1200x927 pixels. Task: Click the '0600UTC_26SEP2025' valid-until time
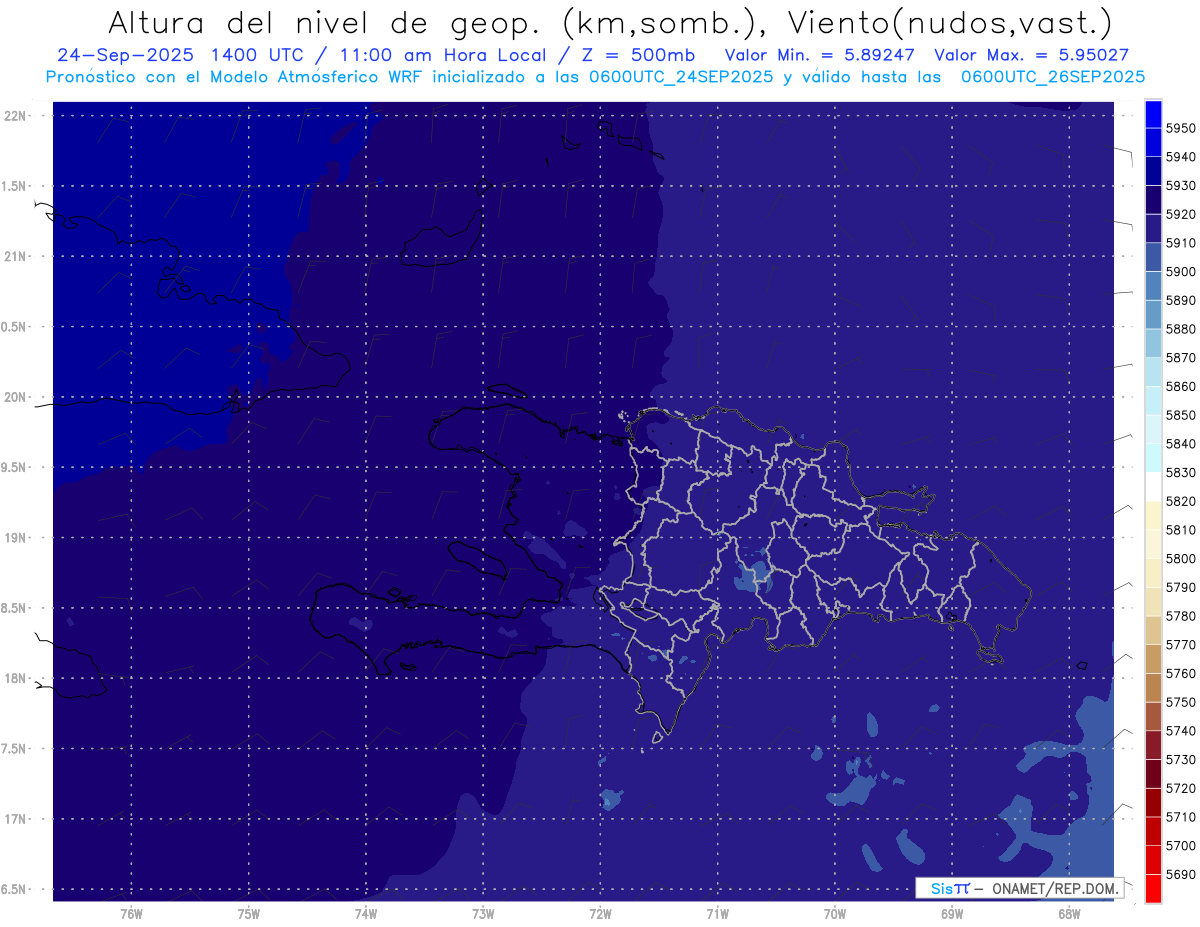[1053, 76]
